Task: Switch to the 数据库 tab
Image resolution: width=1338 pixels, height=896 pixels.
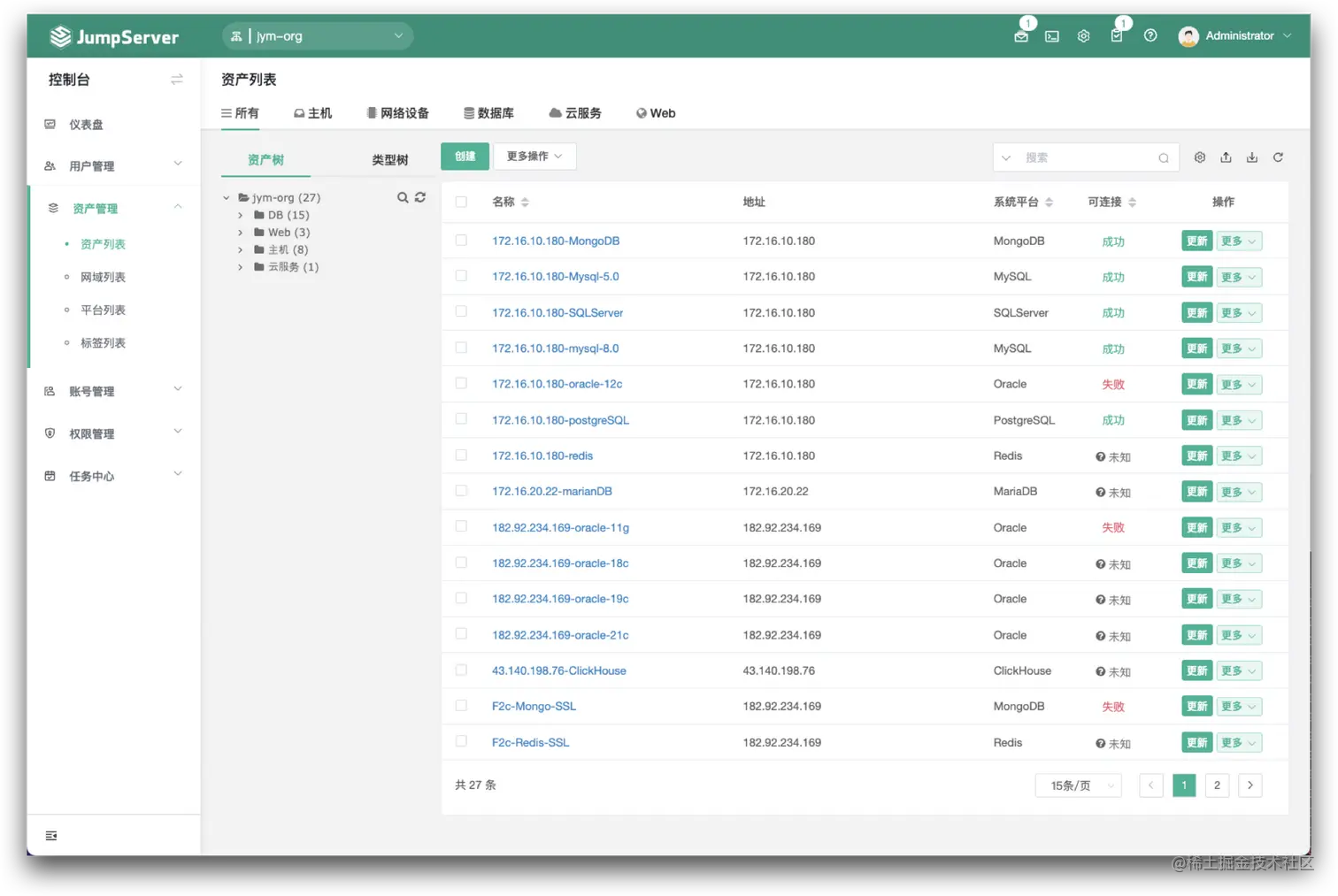Action: pos(488,113)
